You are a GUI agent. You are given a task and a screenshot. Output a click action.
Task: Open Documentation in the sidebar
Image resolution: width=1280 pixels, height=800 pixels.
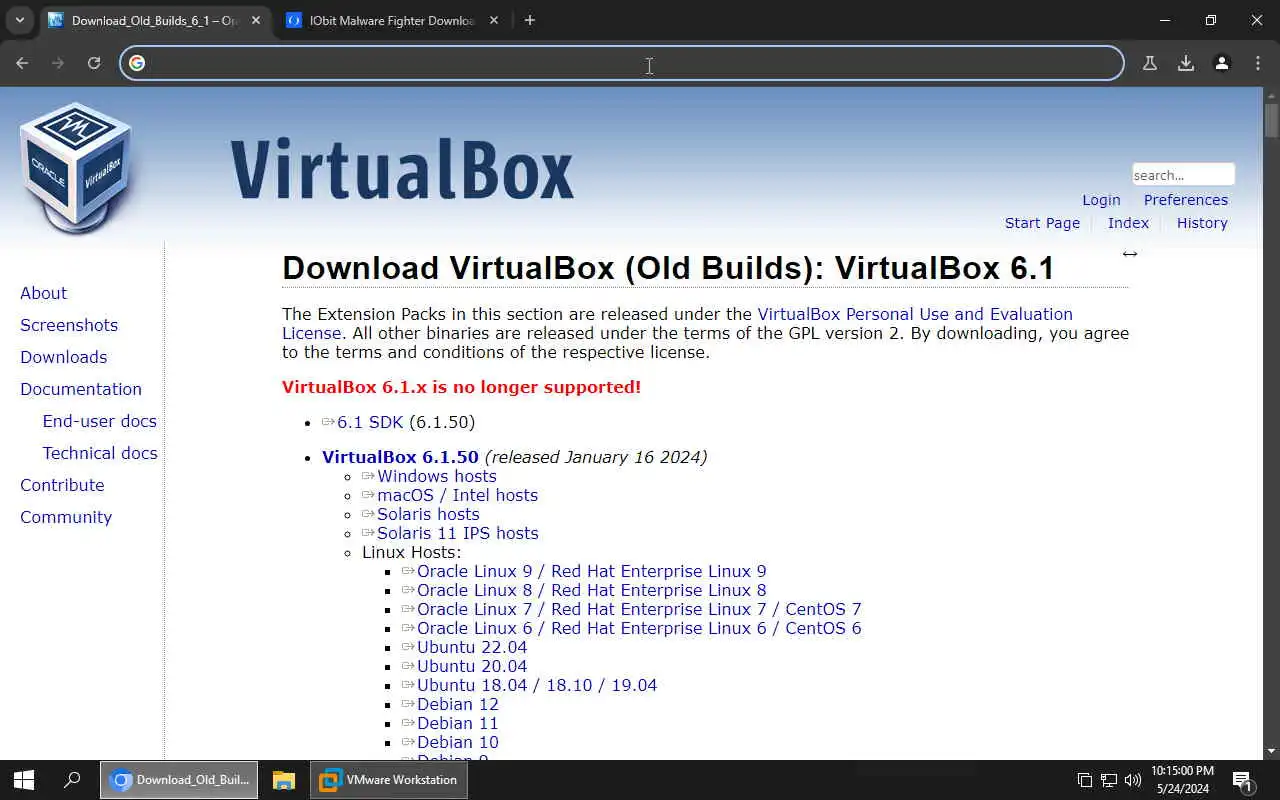pos(81,389)
